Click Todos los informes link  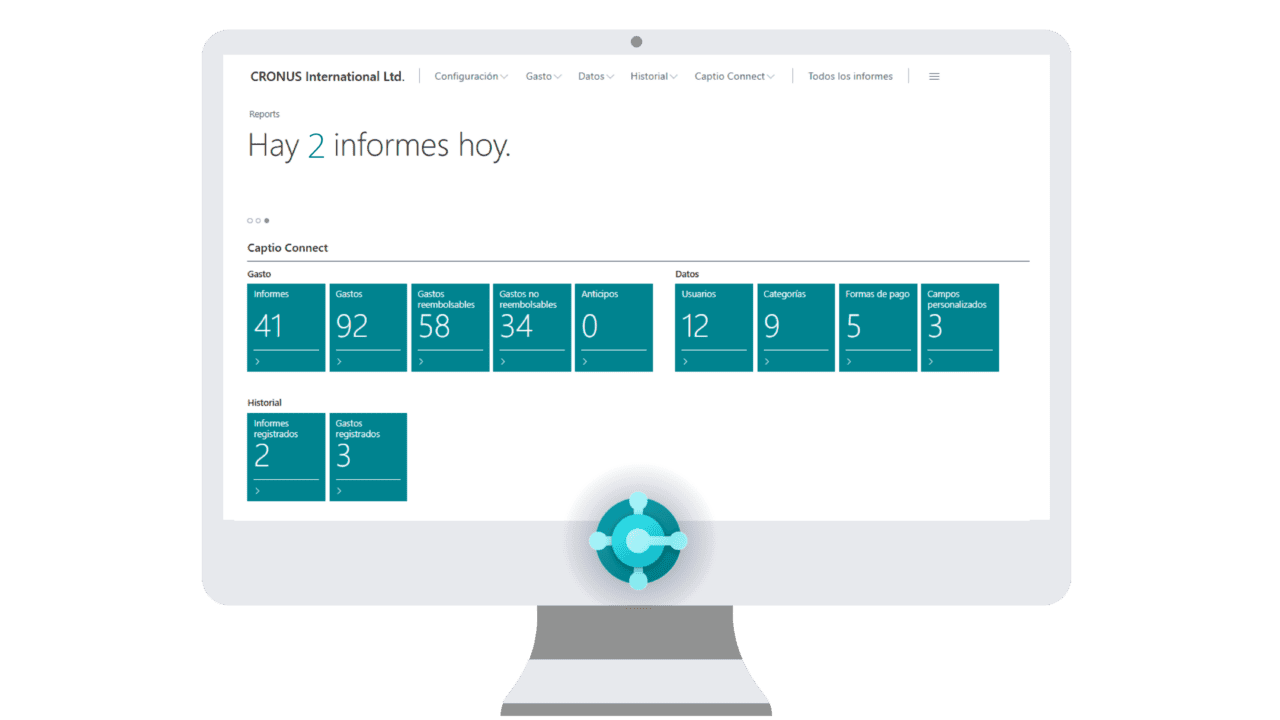click(850, 76)
